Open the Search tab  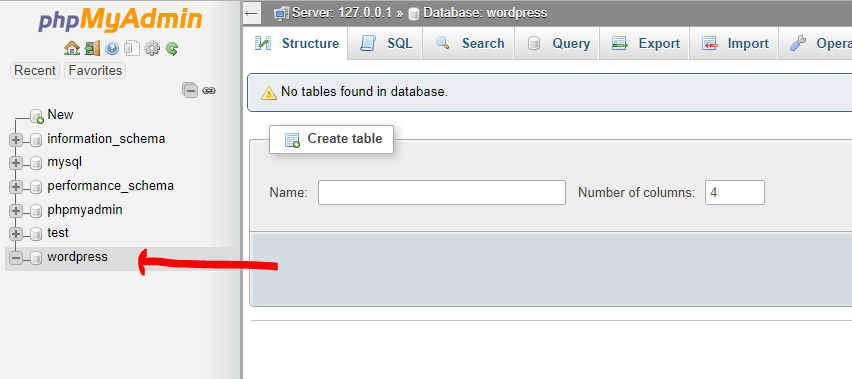(469, 43)
